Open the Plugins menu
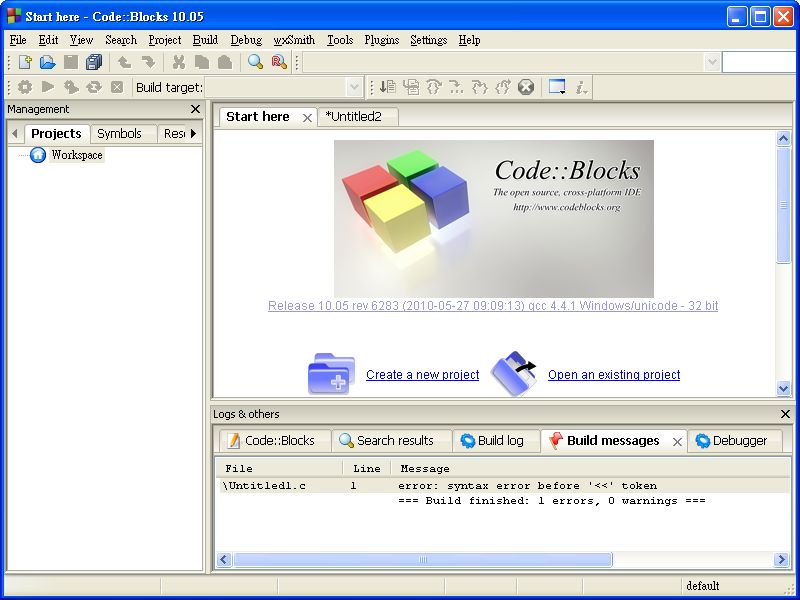 (x=382, y=40)
